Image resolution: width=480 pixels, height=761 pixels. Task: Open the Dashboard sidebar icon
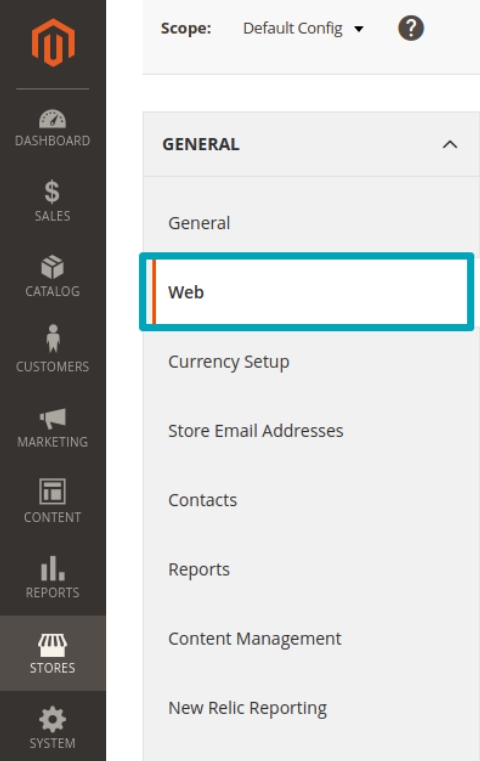pos(52,119)
